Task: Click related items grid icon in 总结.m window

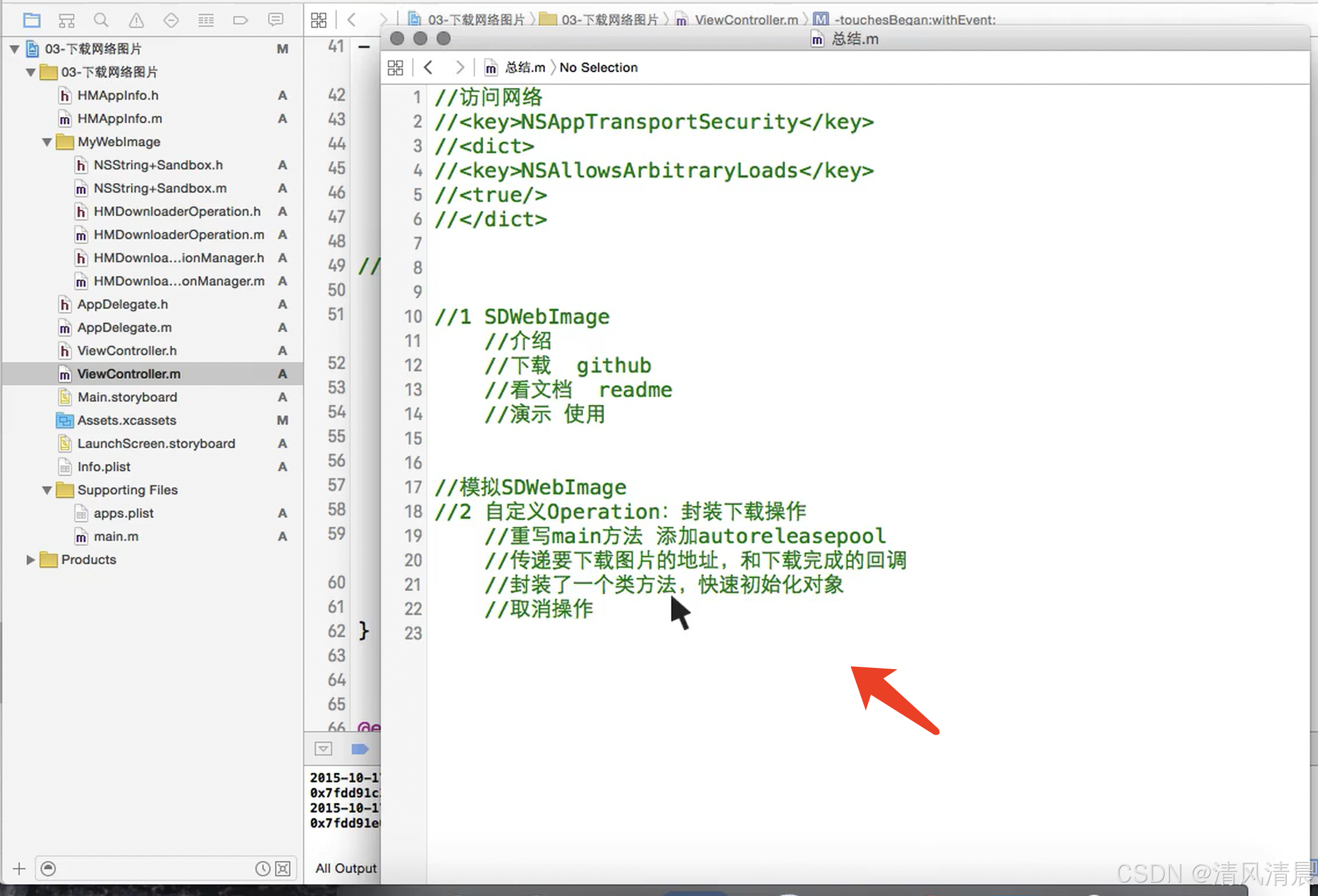Action: point(395,68)
